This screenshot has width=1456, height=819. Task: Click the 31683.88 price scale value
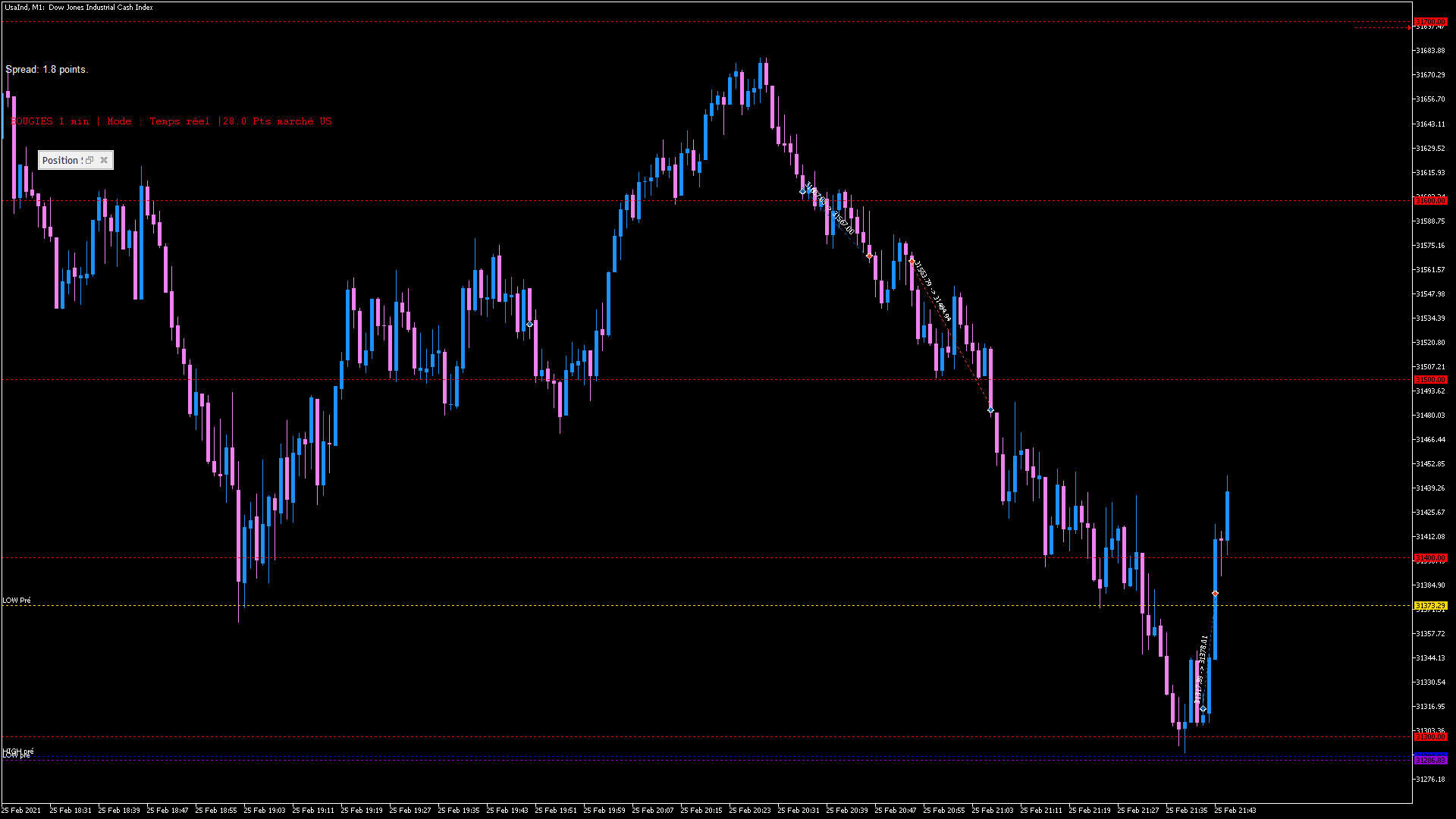(x=1430, y=51)
